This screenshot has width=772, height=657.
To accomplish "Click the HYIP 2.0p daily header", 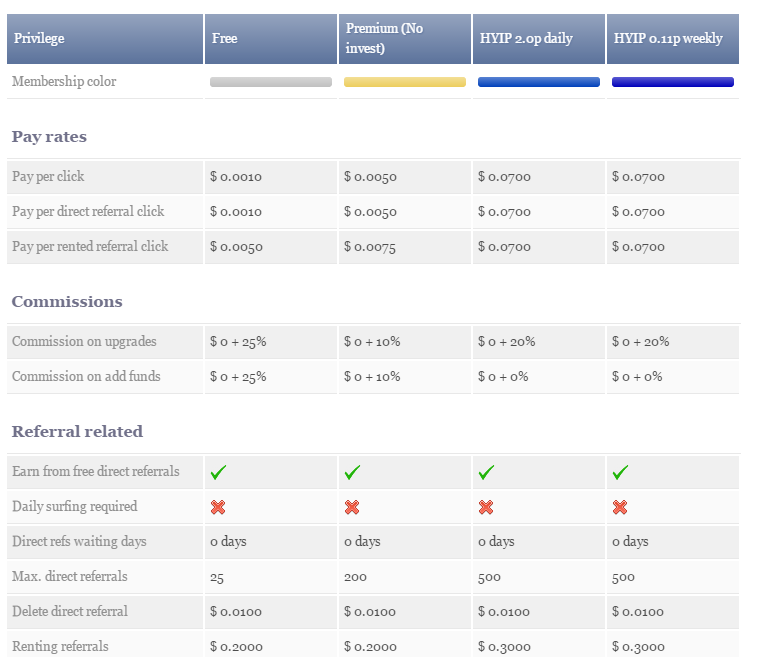I will 525,39.
